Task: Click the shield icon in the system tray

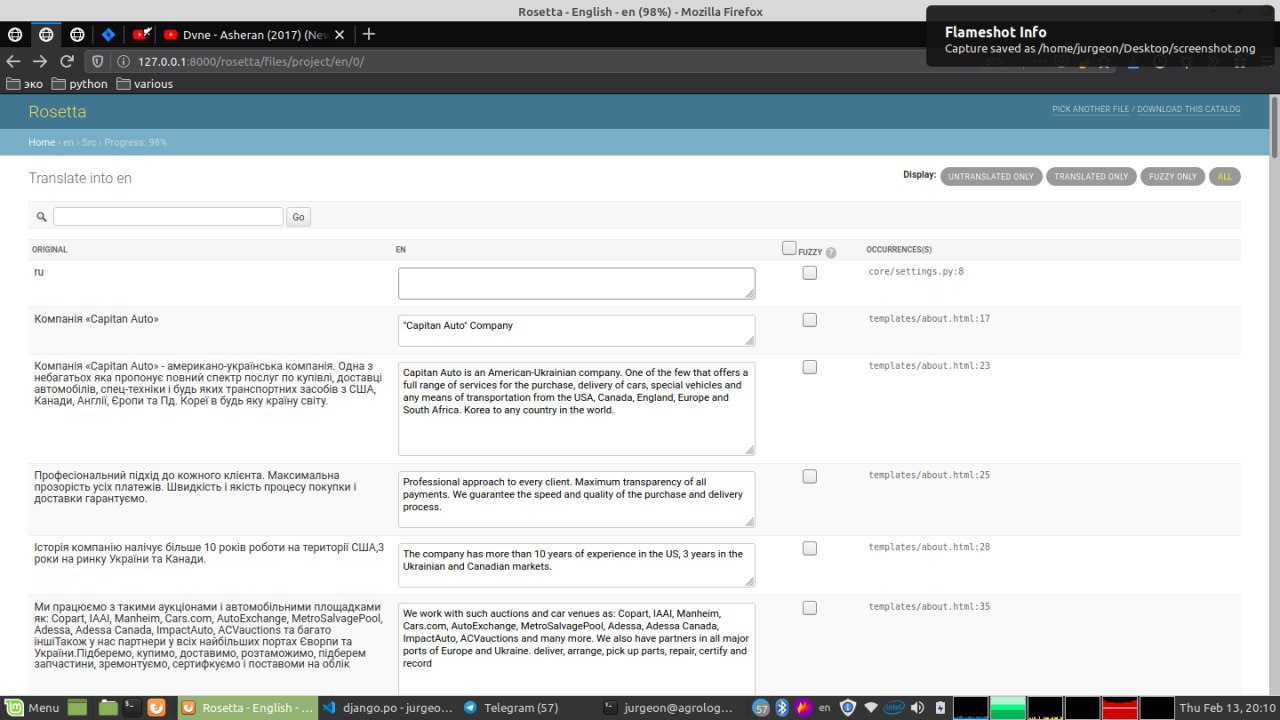Action: coord(849,708)
